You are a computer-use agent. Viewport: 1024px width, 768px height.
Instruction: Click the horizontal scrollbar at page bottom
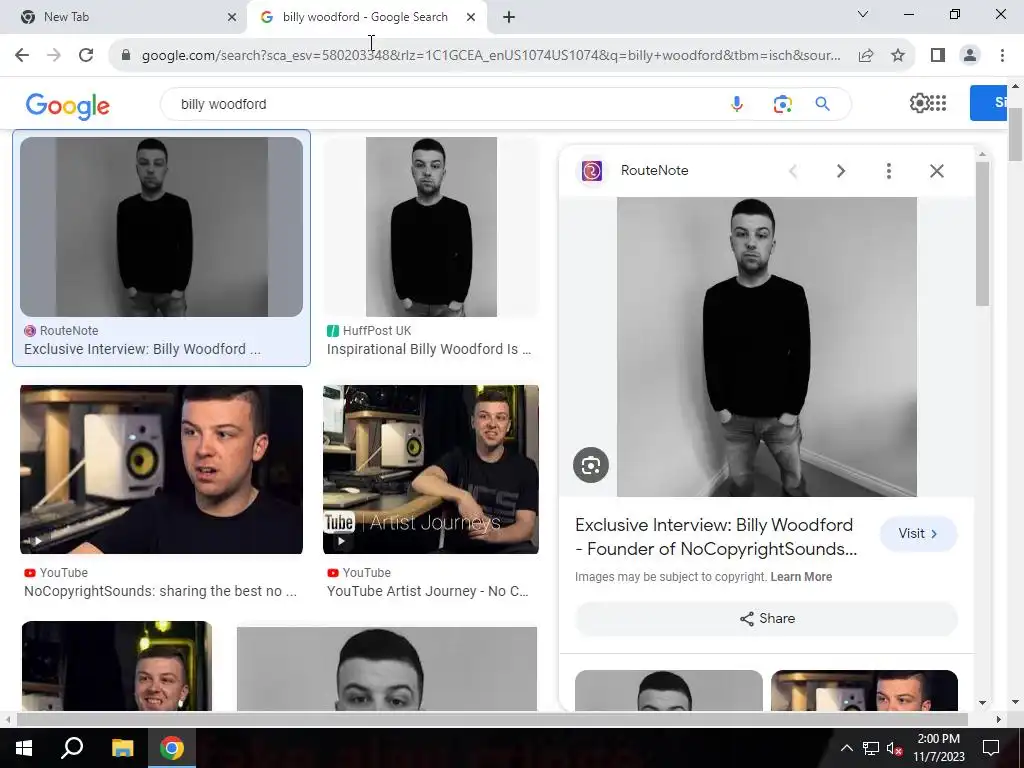click(492, 719)
